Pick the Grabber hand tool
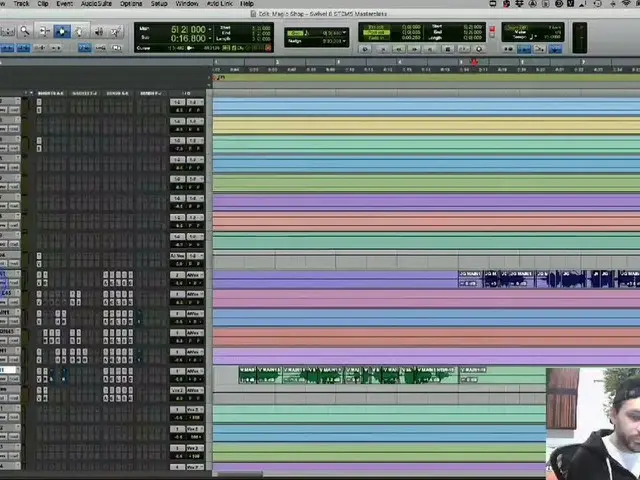Viewport: 640px width, 480px height. click(x=80, y=31)
